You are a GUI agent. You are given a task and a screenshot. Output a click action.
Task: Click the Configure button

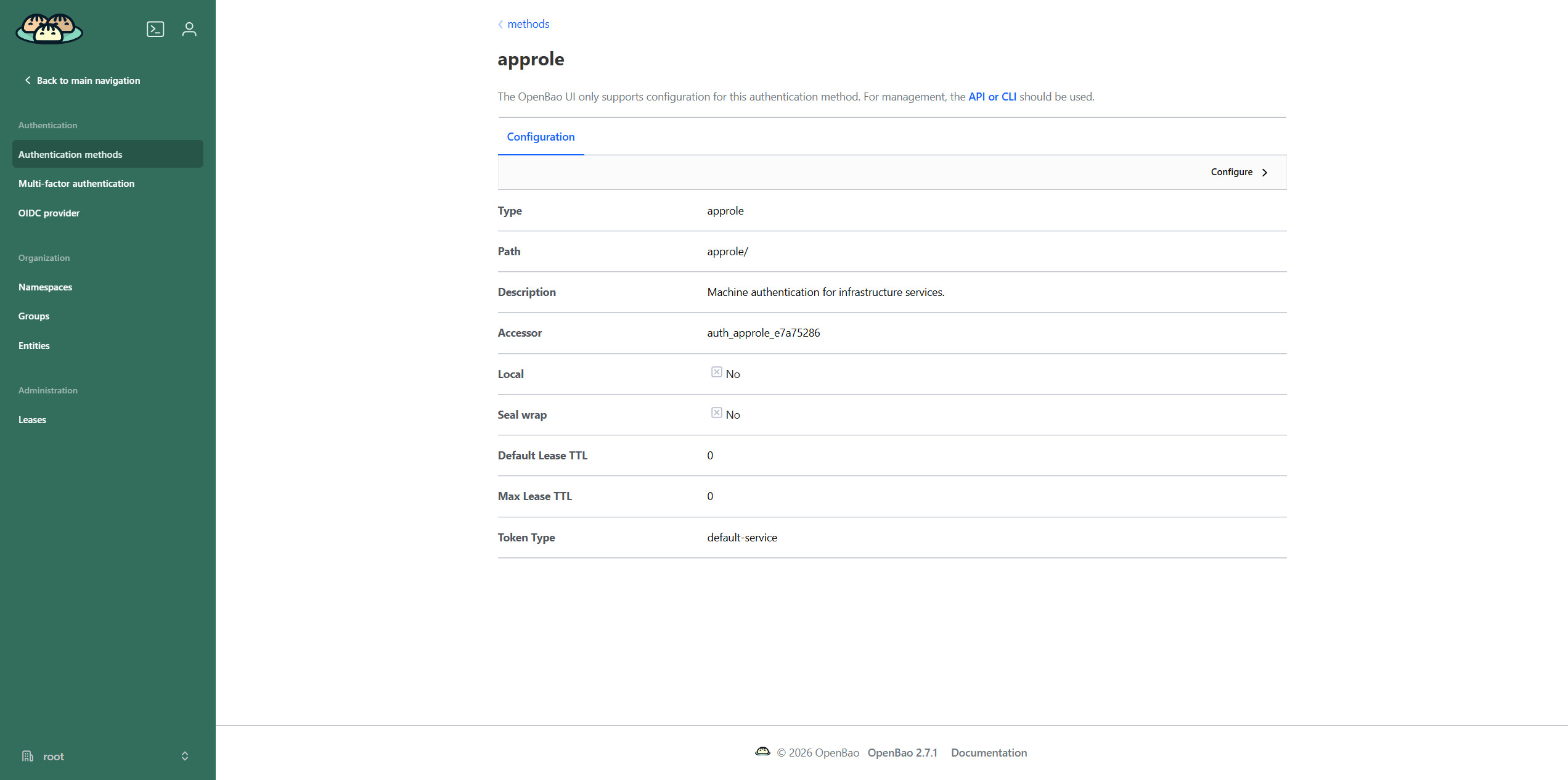pyautogui.click(x=1239, y=172)
